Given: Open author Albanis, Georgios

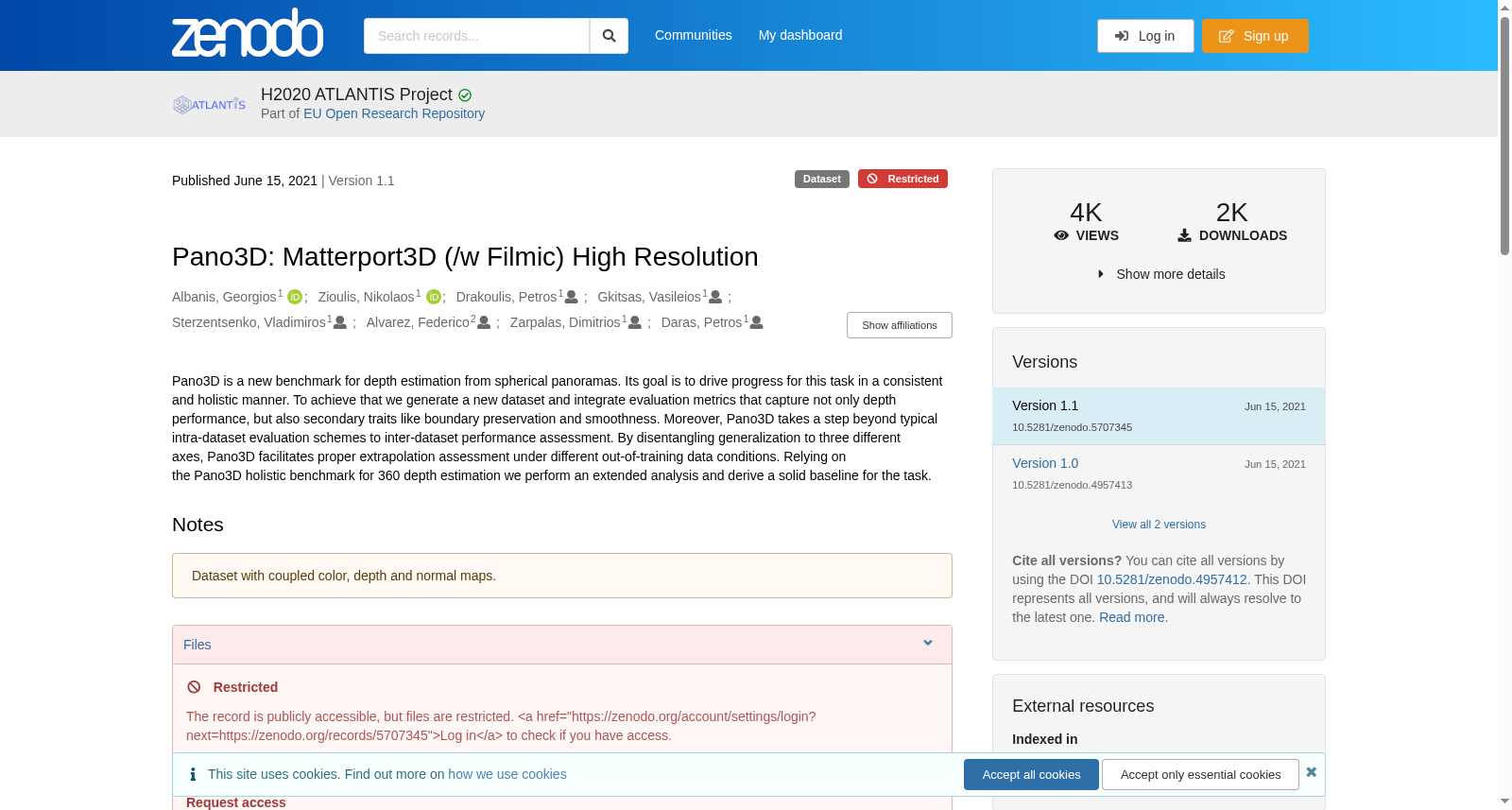Looking at the screenshot, I should (x=224, y=297).
